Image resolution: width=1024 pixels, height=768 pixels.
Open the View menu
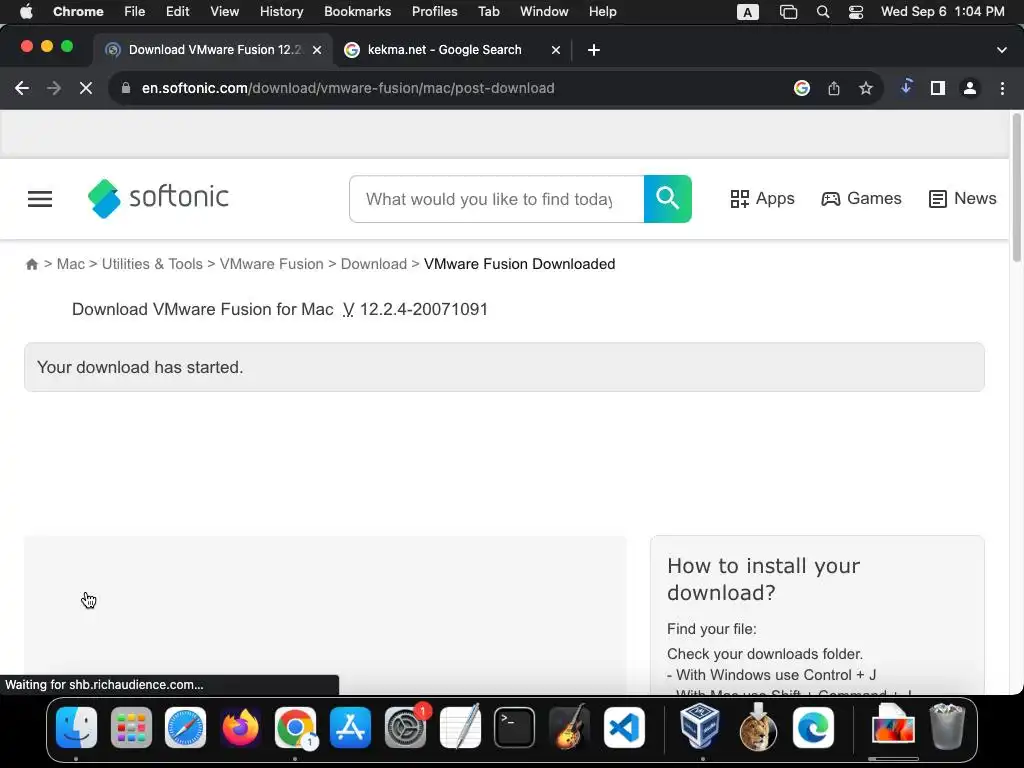click(x=225, y=12)
